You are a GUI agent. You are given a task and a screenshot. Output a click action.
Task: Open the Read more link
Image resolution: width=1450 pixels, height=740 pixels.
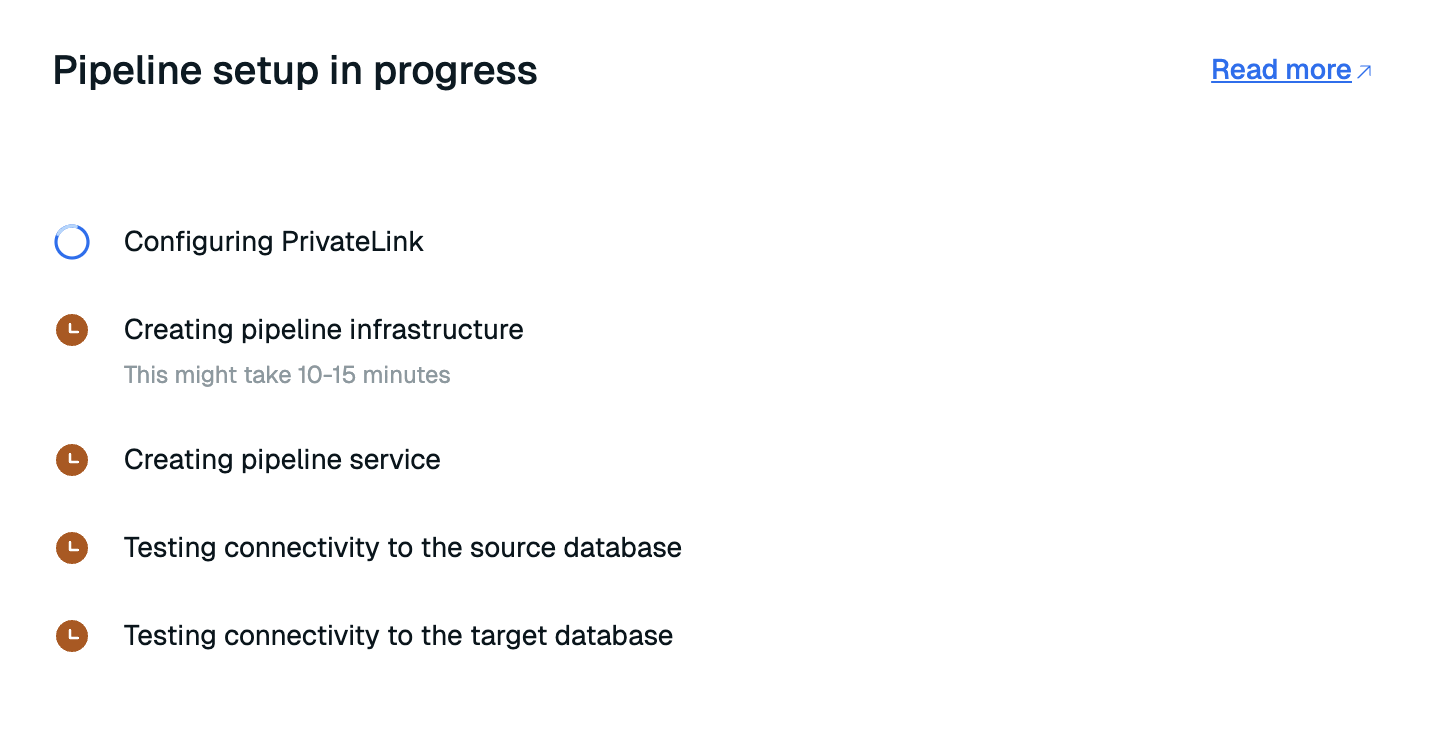(x=1280, y=70)
